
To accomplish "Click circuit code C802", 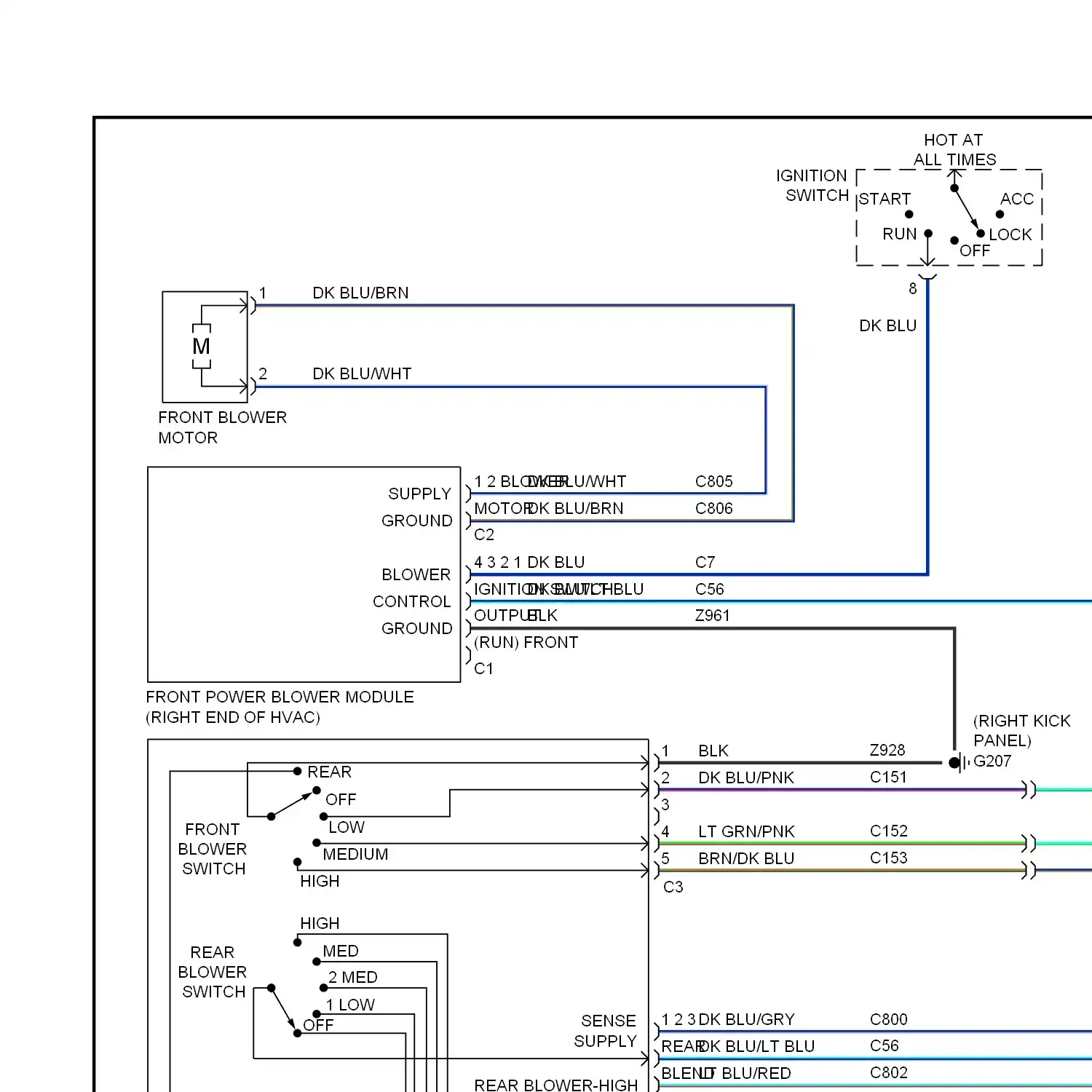I will 889,1073.
